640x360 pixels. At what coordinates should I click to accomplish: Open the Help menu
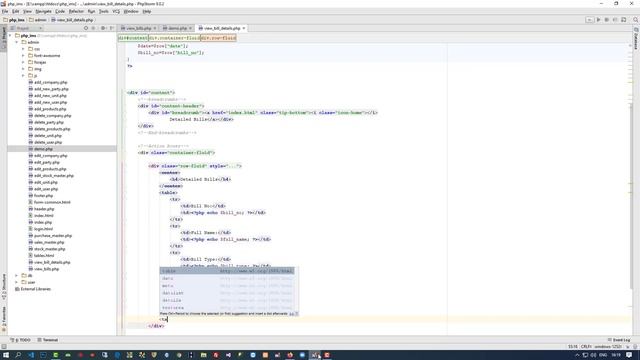pyautogui.click(x=147, y=11)
